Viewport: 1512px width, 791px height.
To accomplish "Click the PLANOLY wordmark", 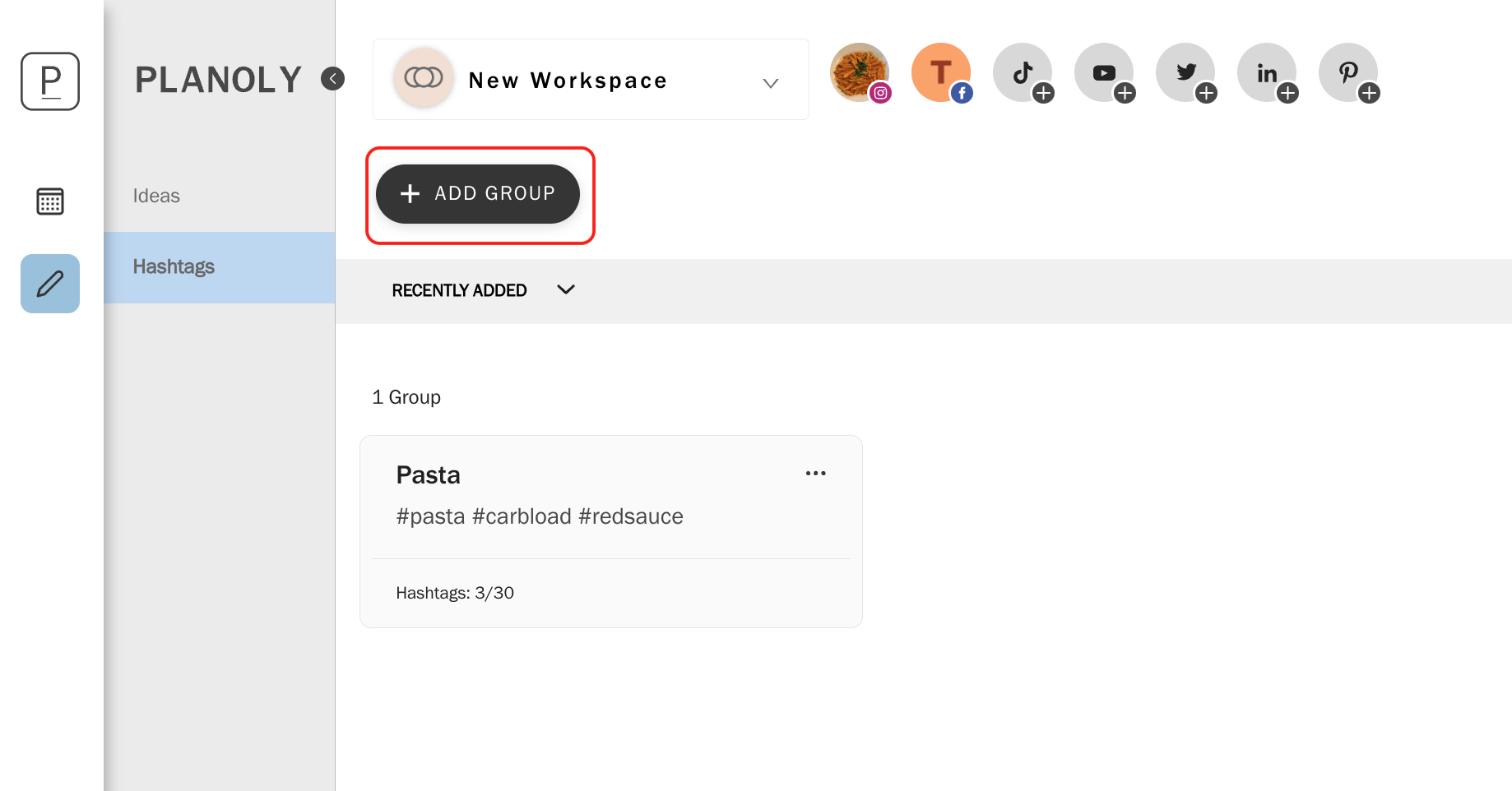I will pos(219,80).
